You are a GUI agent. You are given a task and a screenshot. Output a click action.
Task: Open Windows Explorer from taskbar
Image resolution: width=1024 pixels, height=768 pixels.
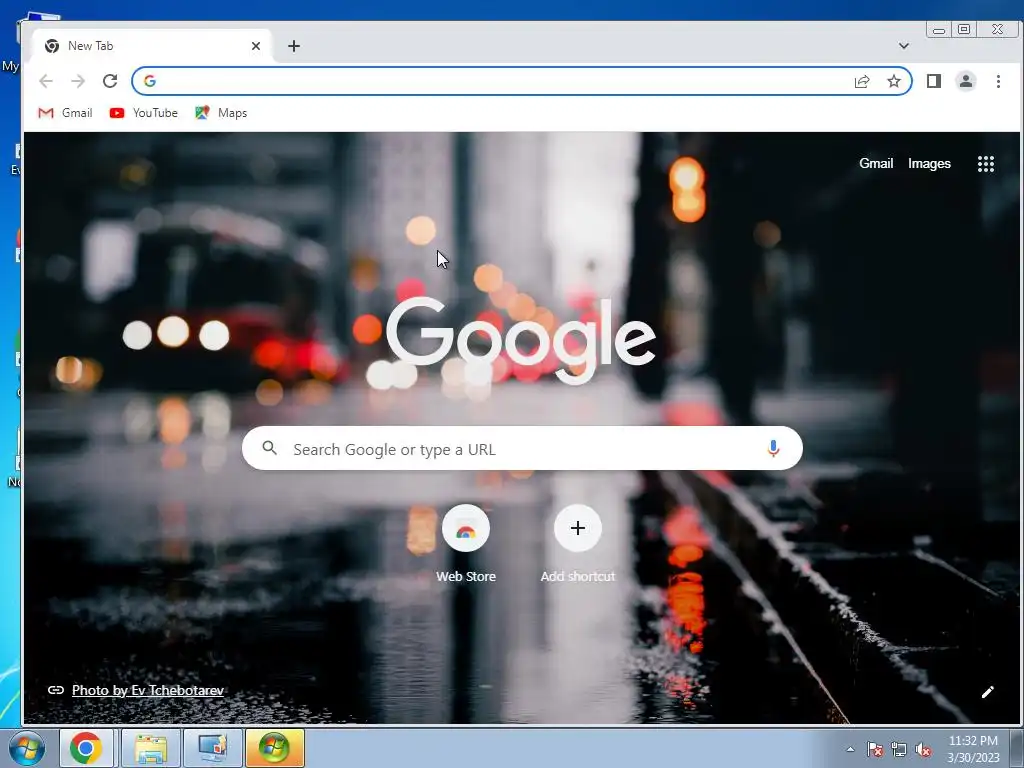pos(151,748)
